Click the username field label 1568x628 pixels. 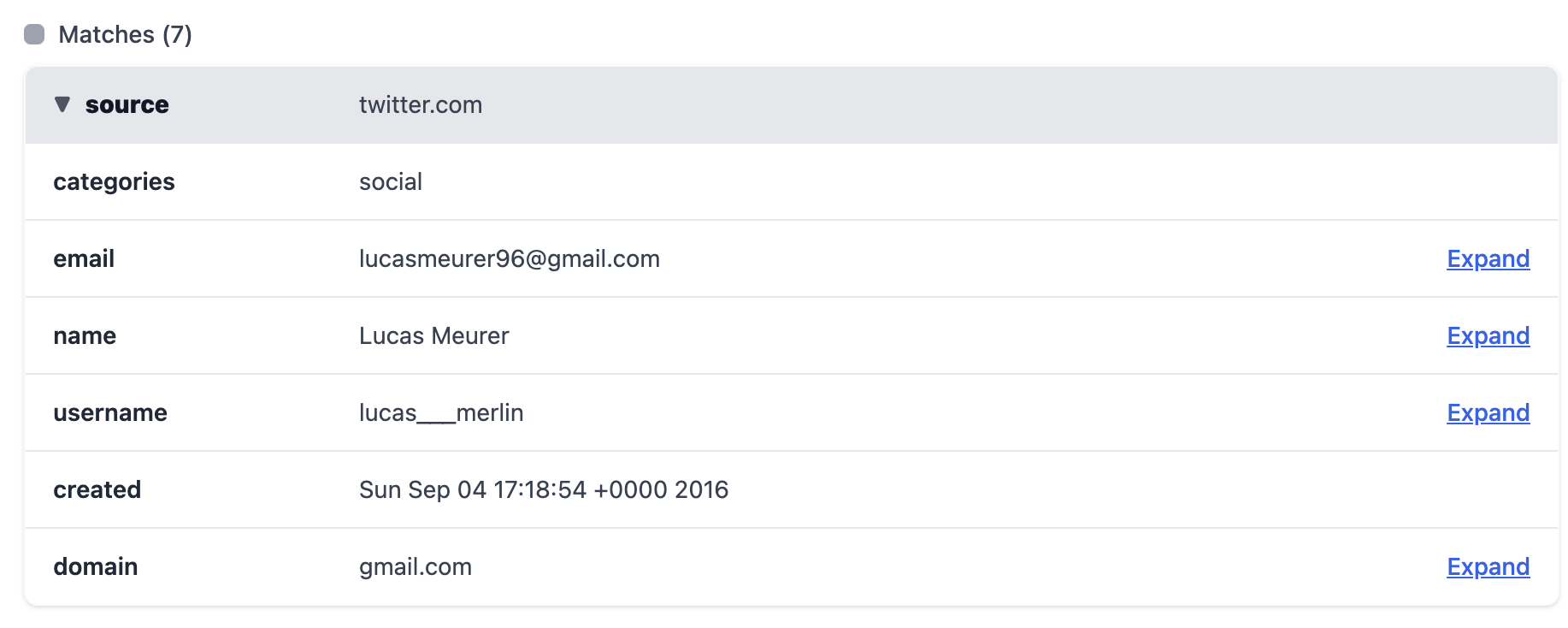tap(110, 412)
